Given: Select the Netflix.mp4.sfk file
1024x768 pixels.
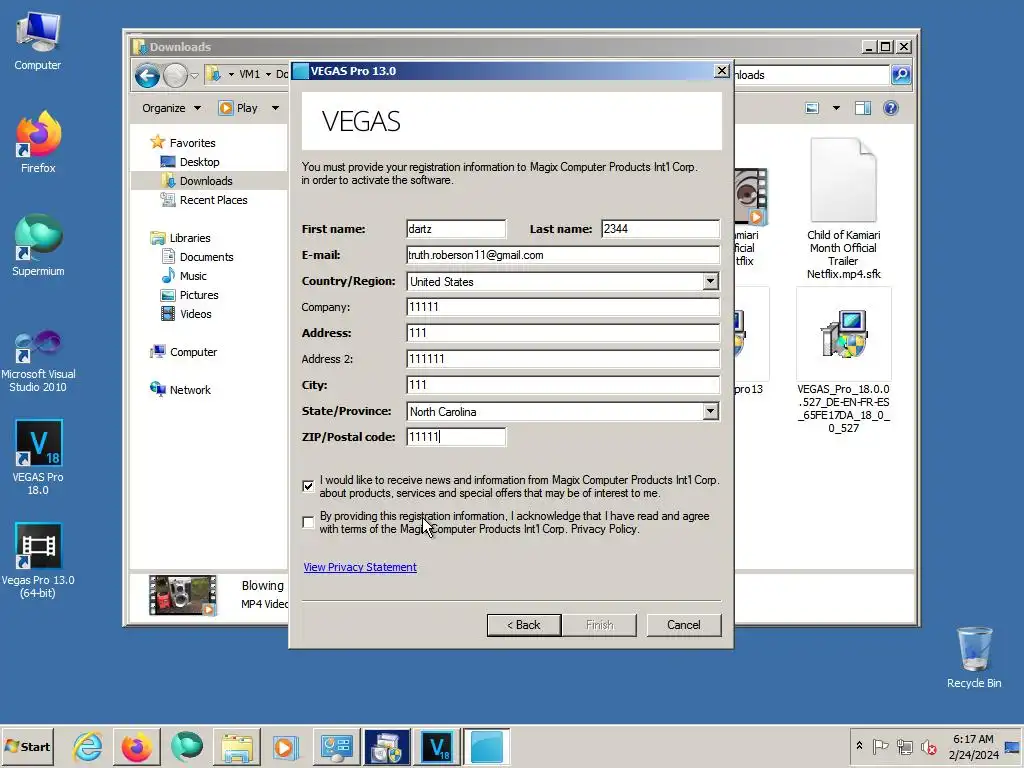Looking at the screenshot, I should tap(843, 208).
